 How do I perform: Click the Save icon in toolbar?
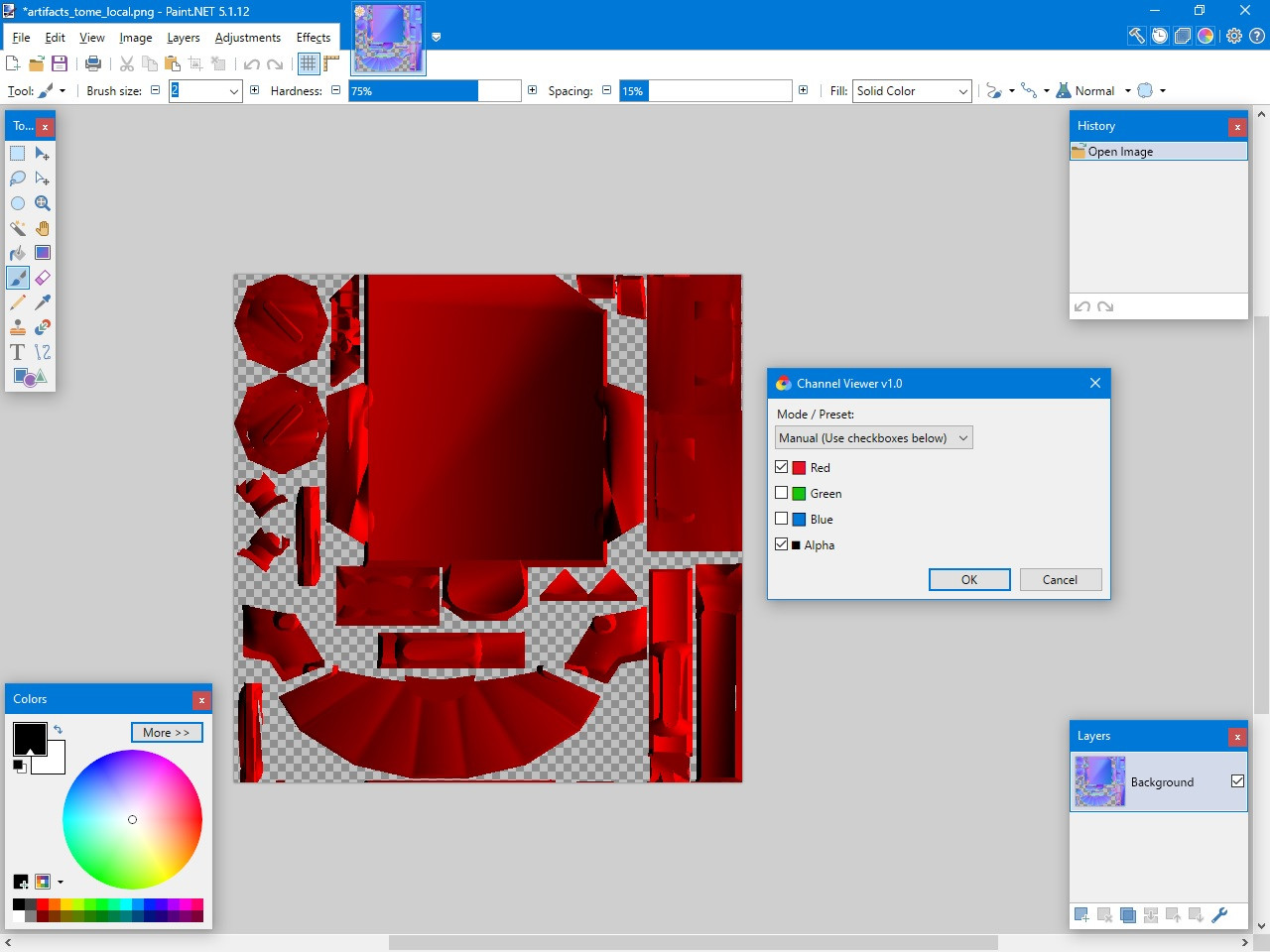click(x=60, y=63)
